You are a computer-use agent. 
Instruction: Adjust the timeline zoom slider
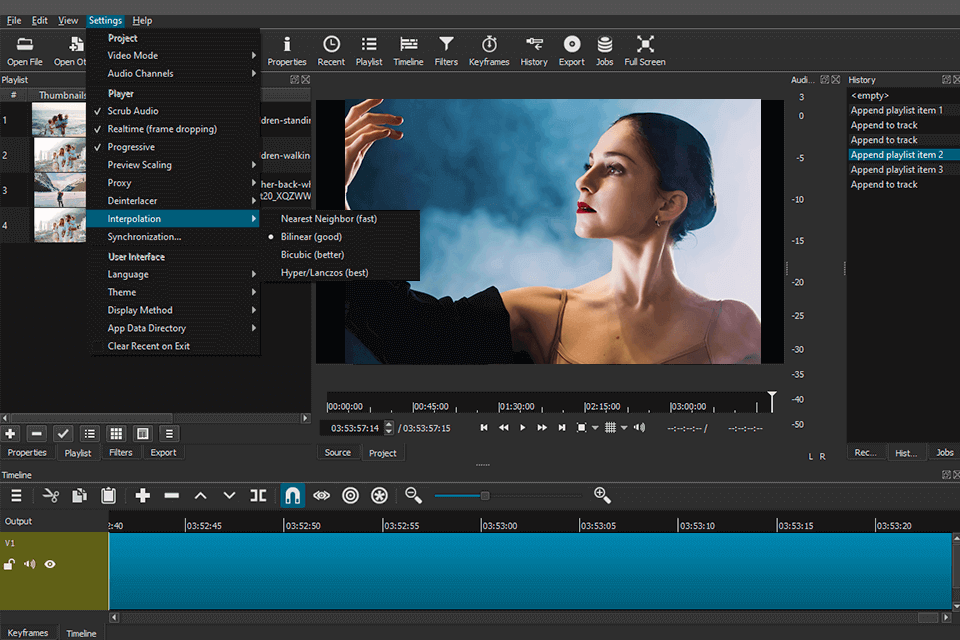click(x=485, y=495)
